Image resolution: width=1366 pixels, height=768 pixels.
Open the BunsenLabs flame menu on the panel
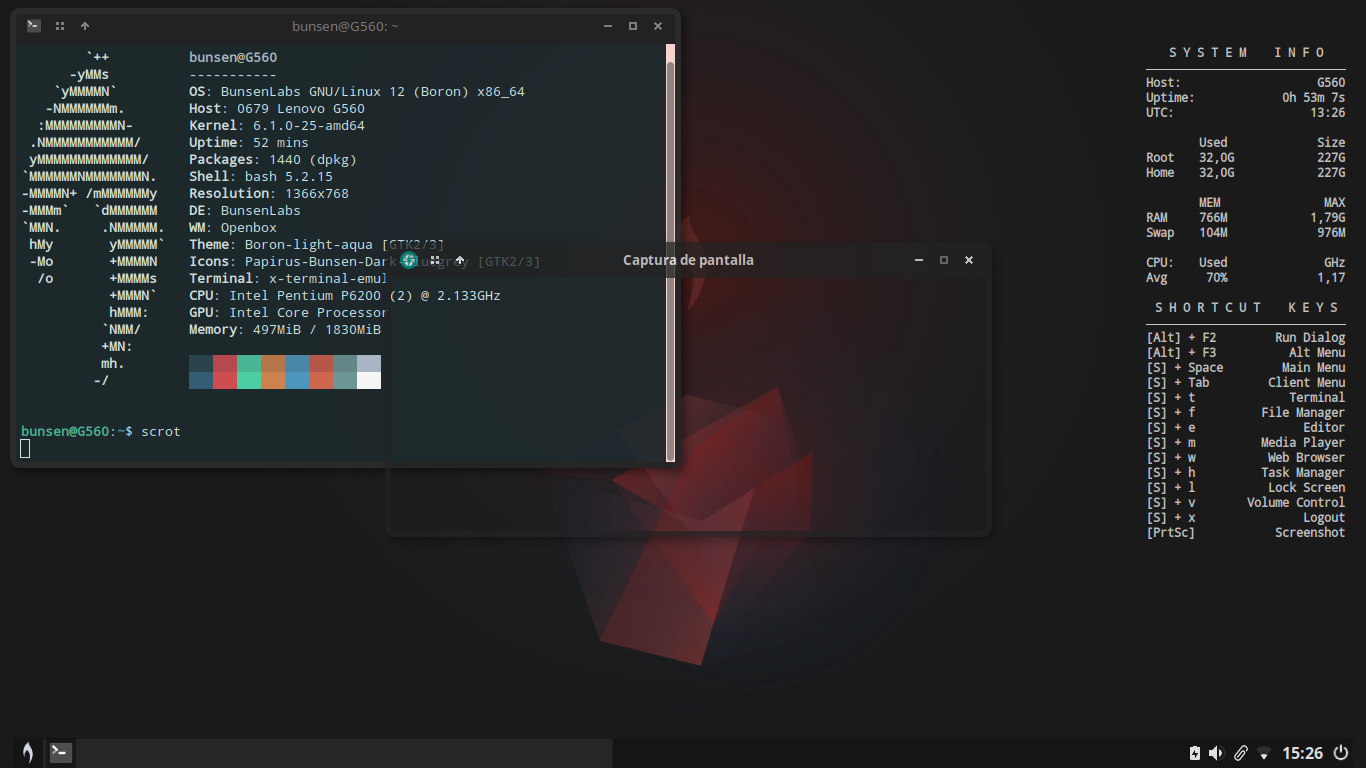tap(28, 753)
